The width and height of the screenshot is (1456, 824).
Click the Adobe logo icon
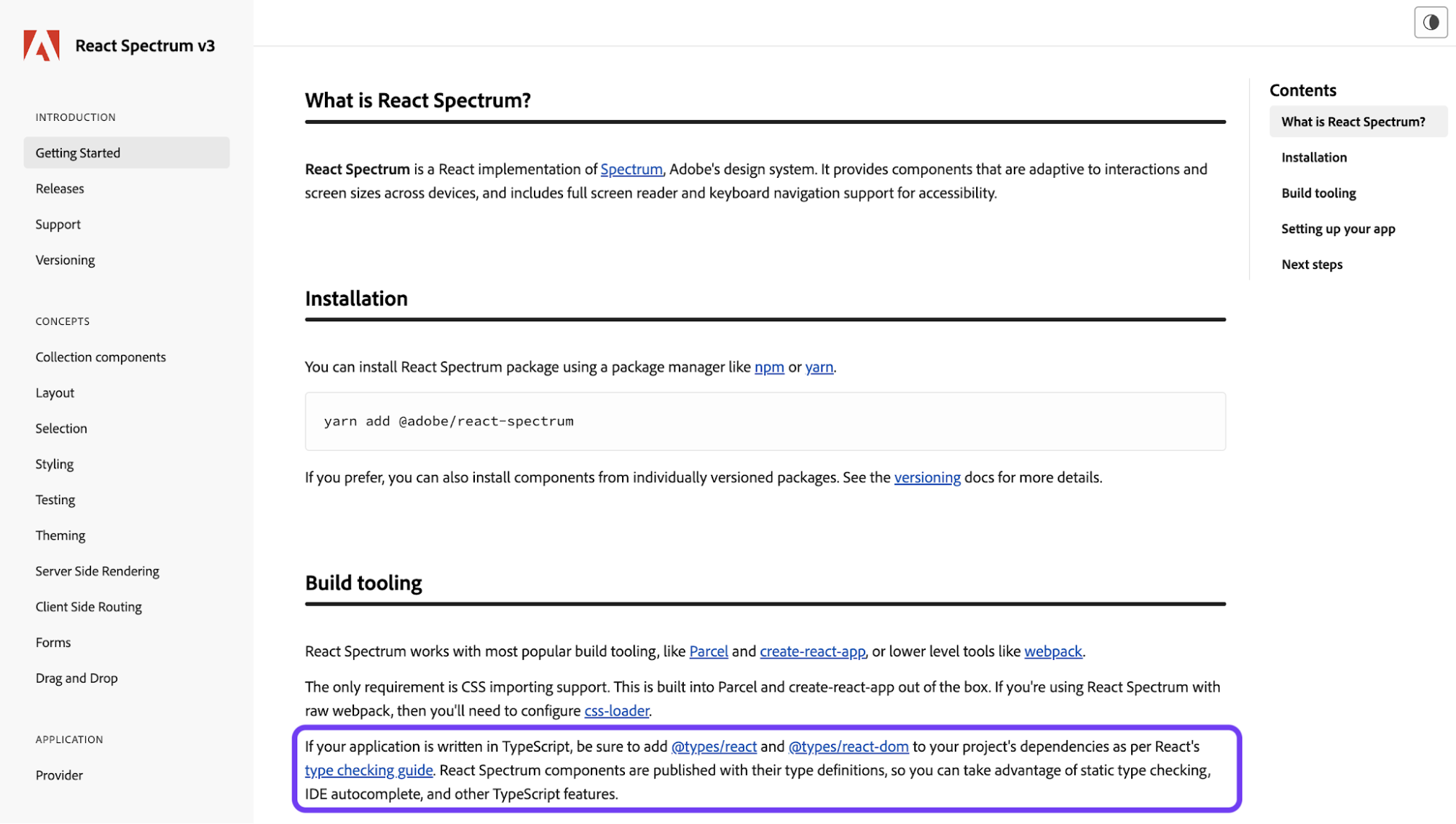[x=42, y=45]
